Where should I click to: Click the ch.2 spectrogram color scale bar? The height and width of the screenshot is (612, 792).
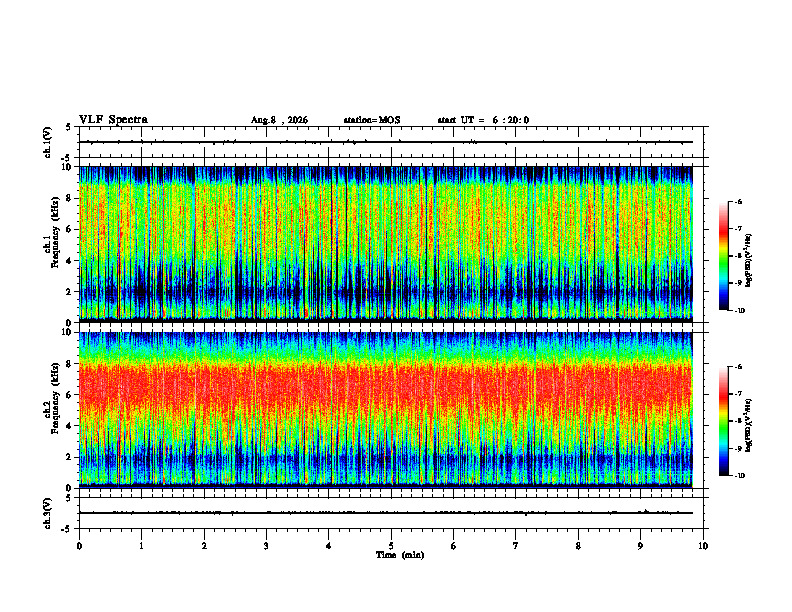(723, 421)
